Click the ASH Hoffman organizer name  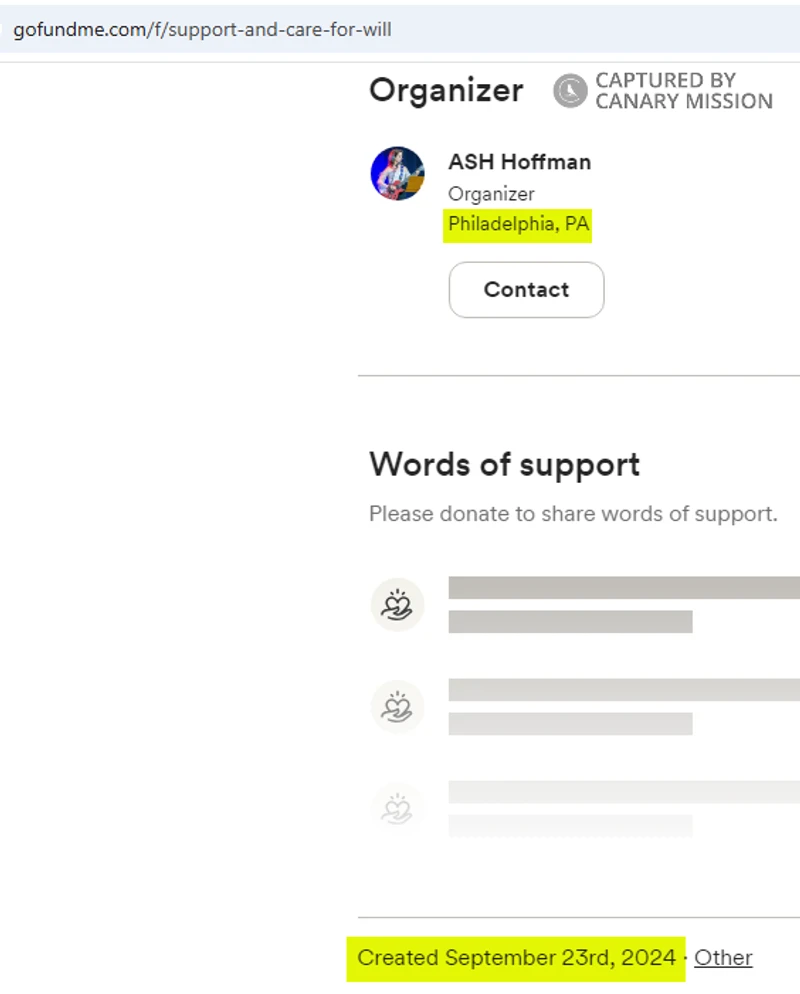point(519,162)
